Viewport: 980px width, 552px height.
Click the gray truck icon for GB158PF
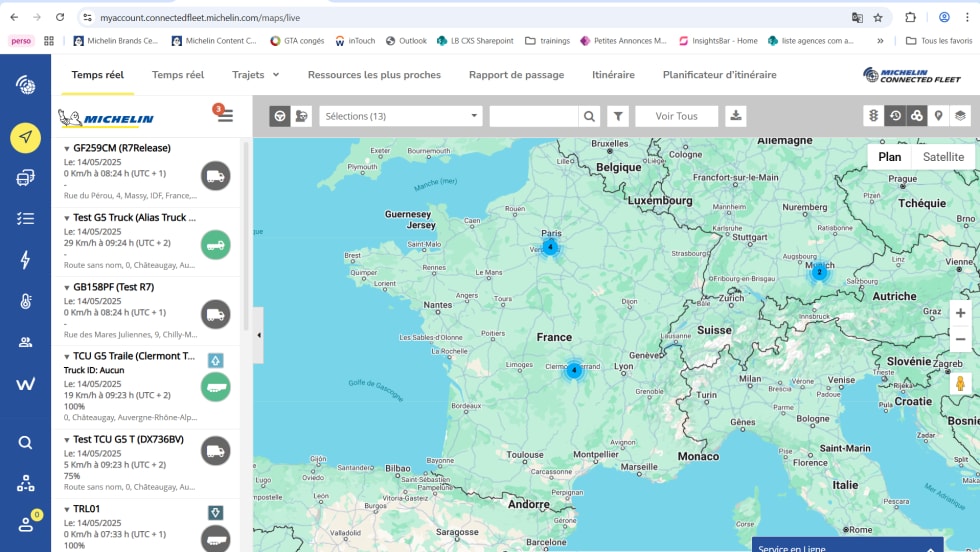tap(216, 314)
